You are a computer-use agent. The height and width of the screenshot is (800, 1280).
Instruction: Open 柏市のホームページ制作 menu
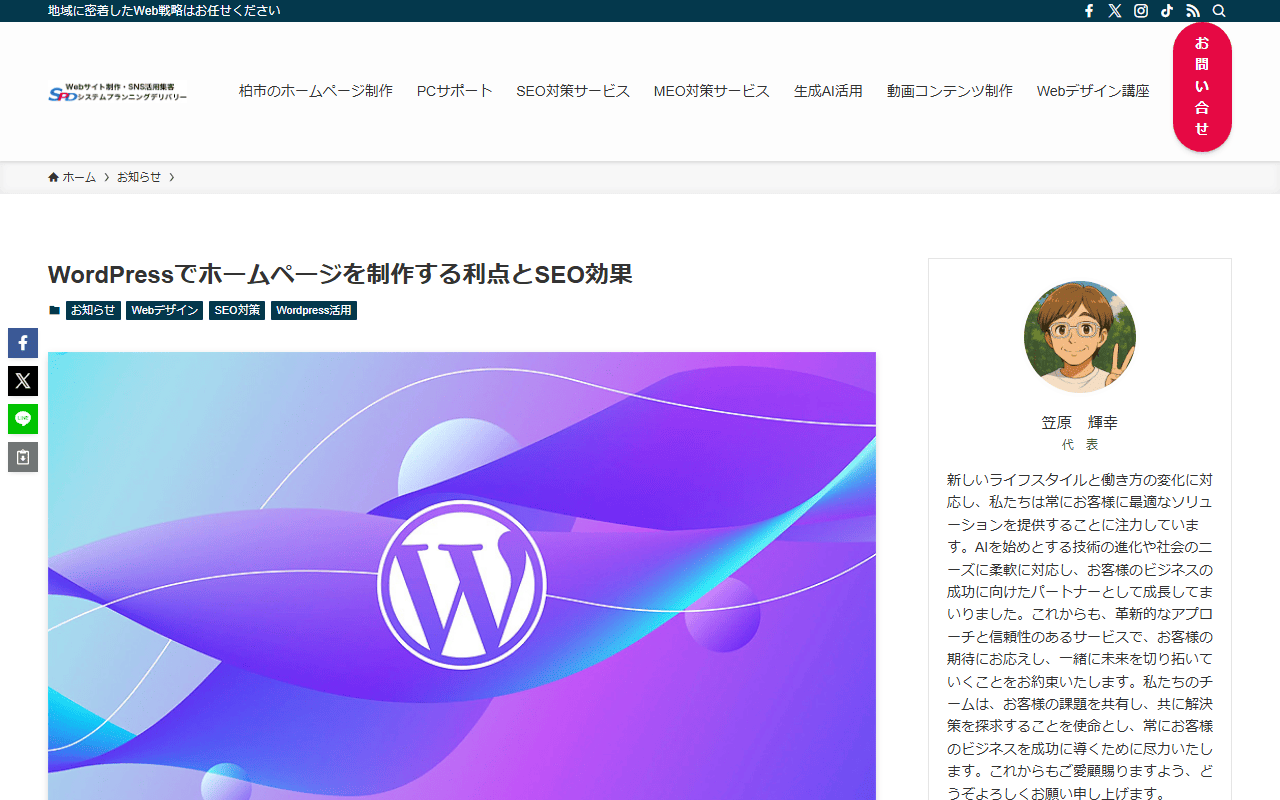pos(316,91)
